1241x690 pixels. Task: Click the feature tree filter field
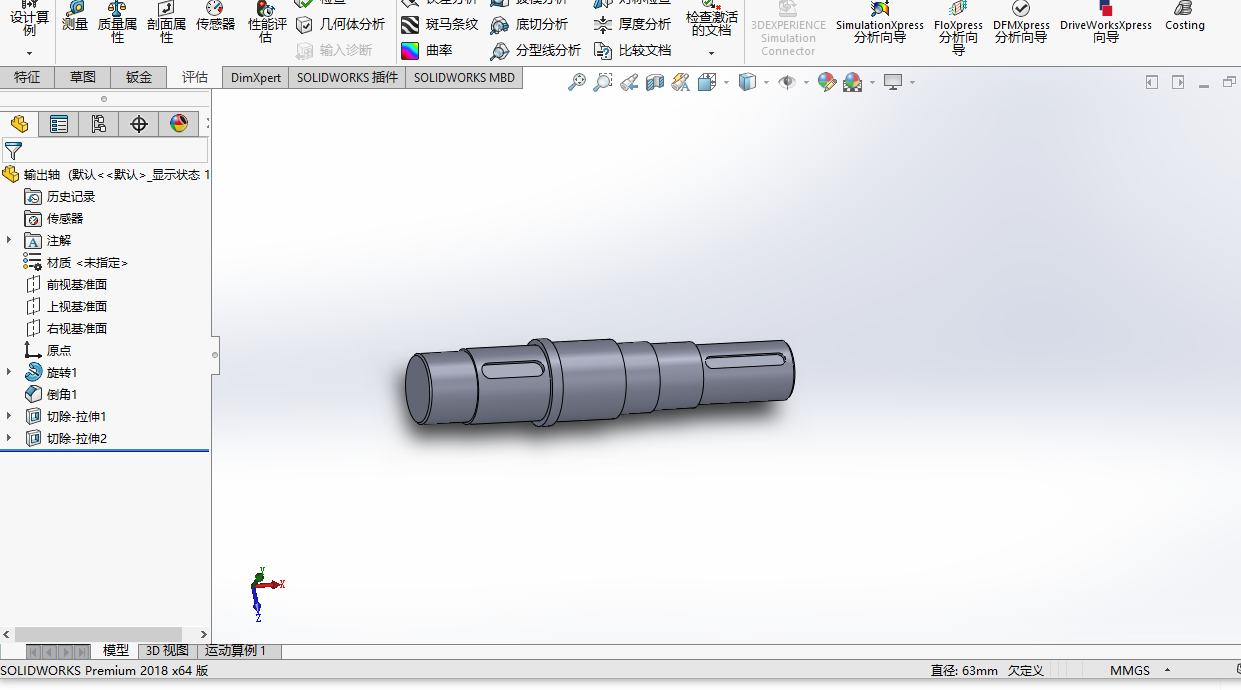point(105,151)
